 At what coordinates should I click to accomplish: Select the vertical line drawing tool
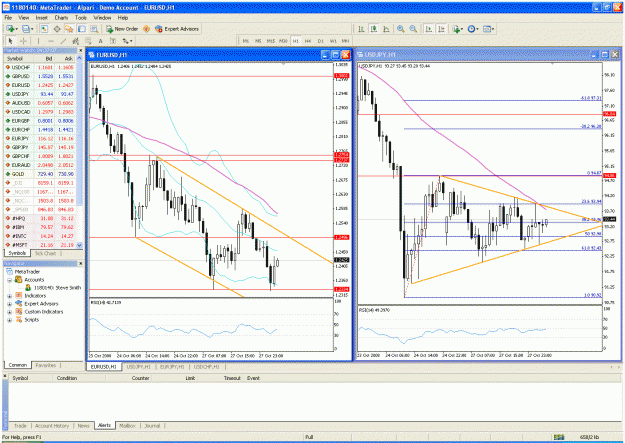tap(38, 41)
